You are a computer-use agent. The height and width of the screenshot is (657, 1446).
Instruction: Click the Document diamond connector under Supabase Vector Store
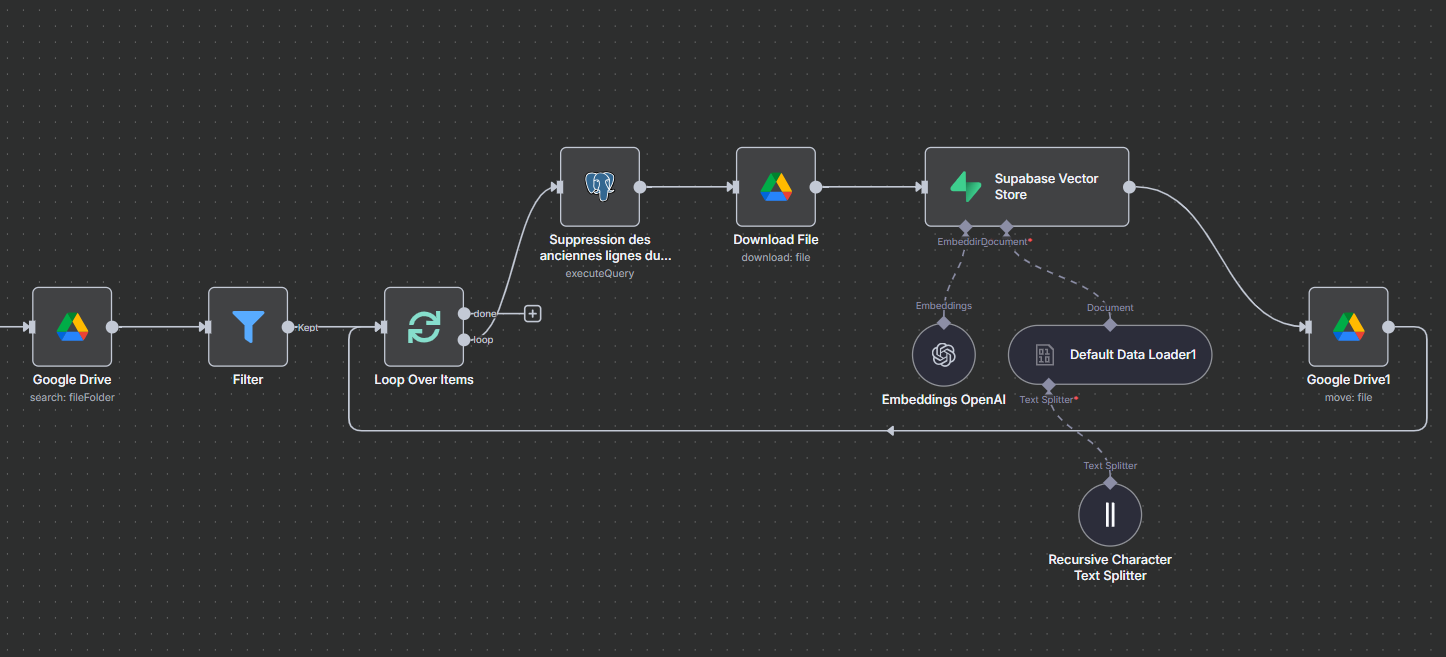pyautogui.click(x=1007, y=226)
